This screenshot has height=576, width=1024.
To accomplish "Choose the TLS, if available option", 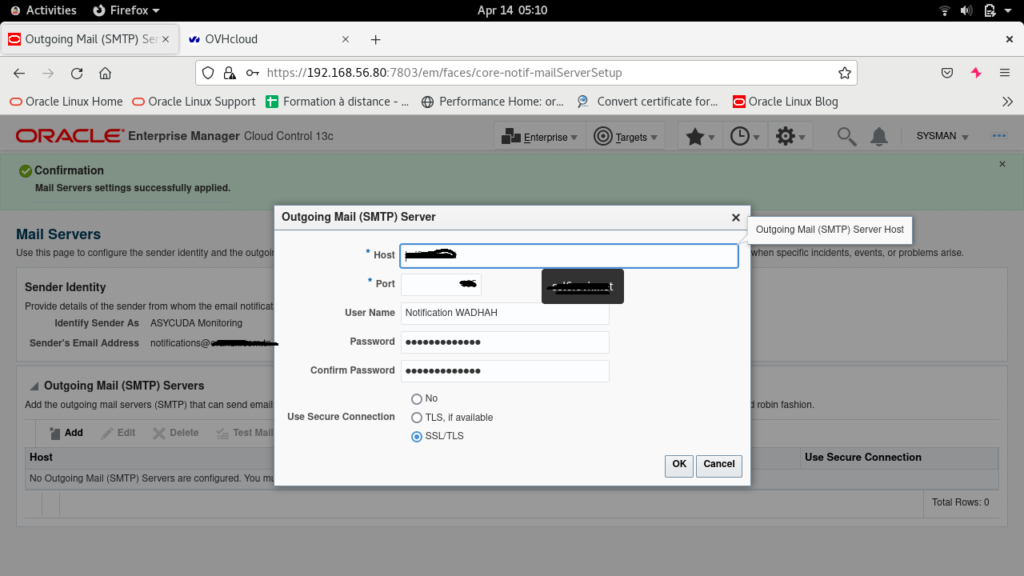I will point(417,418).
